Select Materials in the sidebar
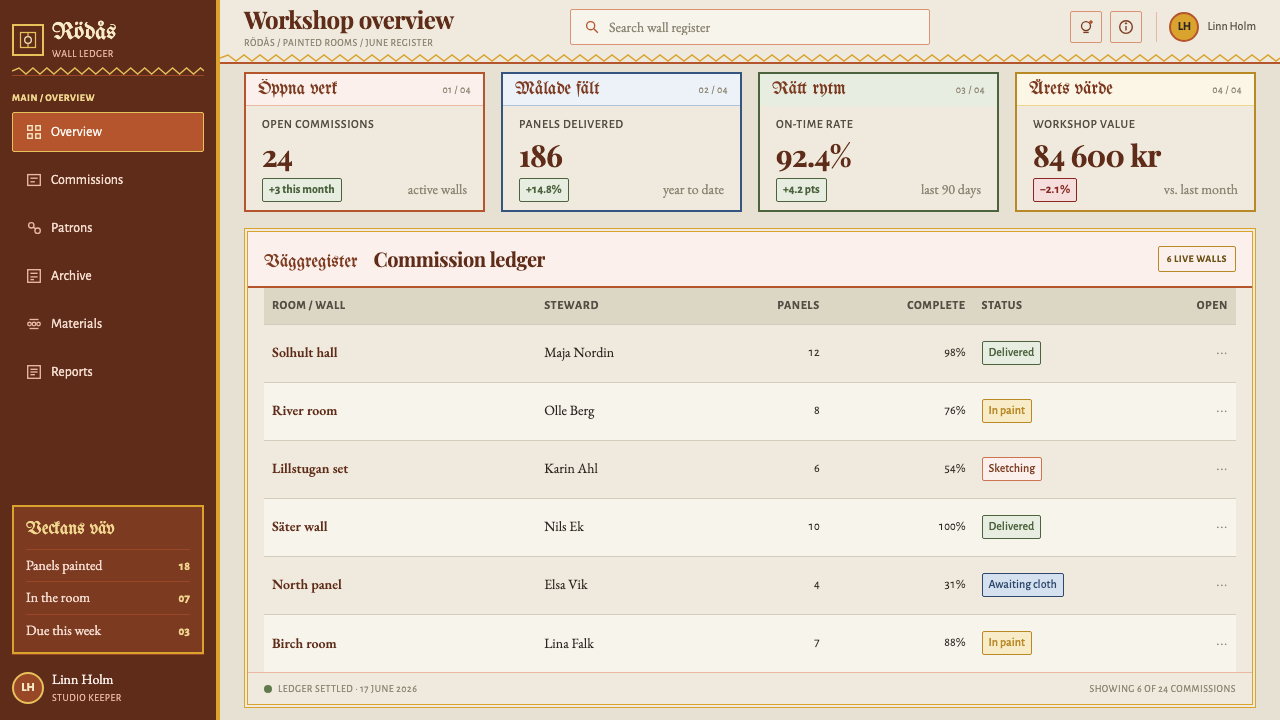Screen dimensions: 1280x720 (108, 324)
